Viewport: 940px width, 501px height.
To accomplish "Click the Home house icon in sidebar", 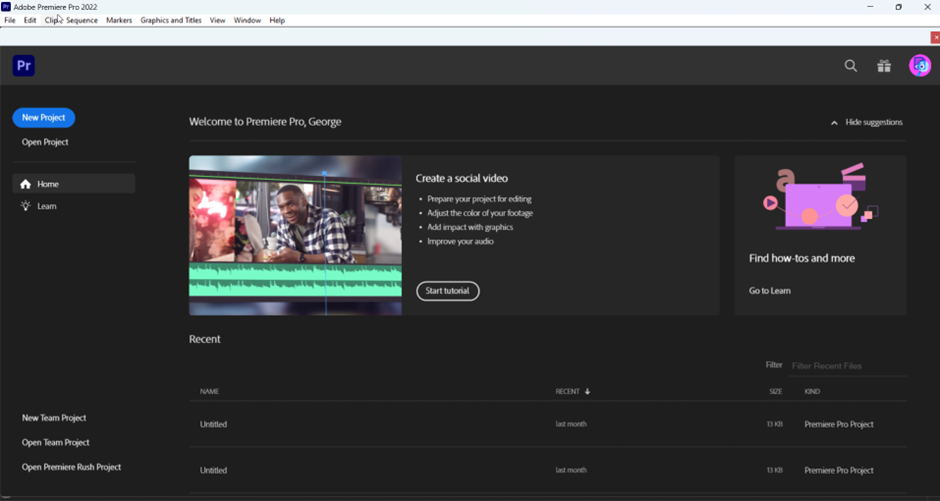I will click(x=25, y=184).
